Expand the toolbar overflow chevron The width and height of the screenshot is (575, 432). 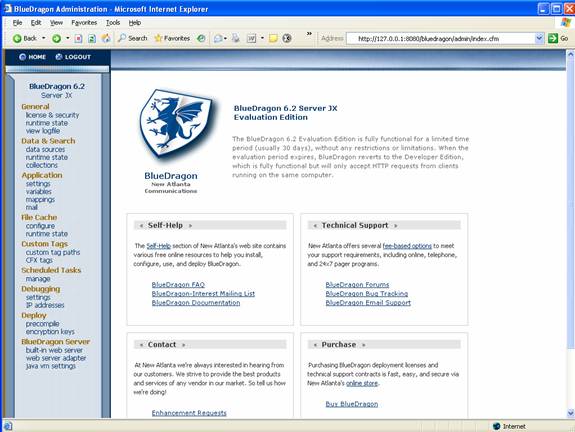(x=309, y=34)
